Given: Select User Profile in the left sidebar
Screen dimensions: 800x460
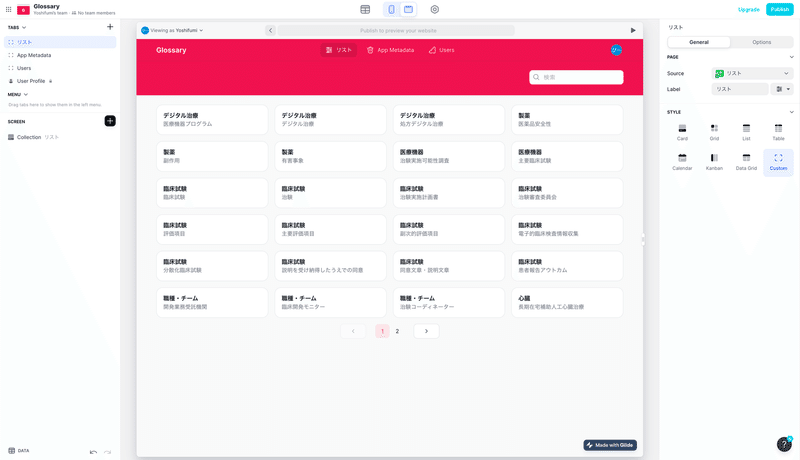Looking at the screenshot, I should pos(60,81).
